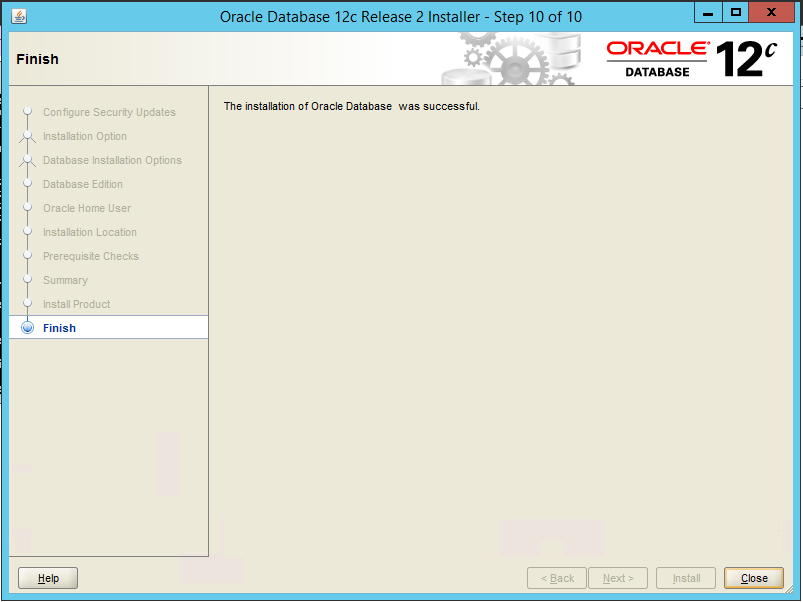803x602 pixels.
Task: Click the Oracle Database 12c logo
Action: pos(692,59)
